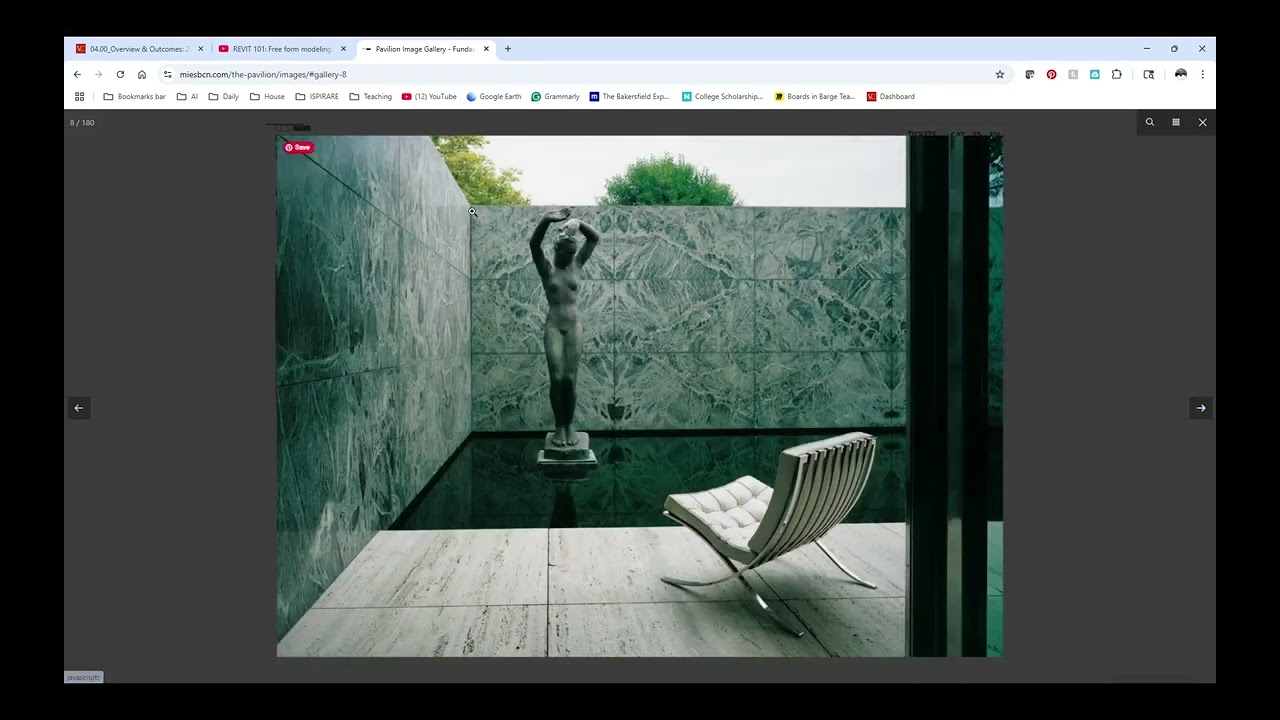Viewport: 1280px width, 720px height.
Task: Show the gallery thumbnail grid
Action: [1176, 122]
